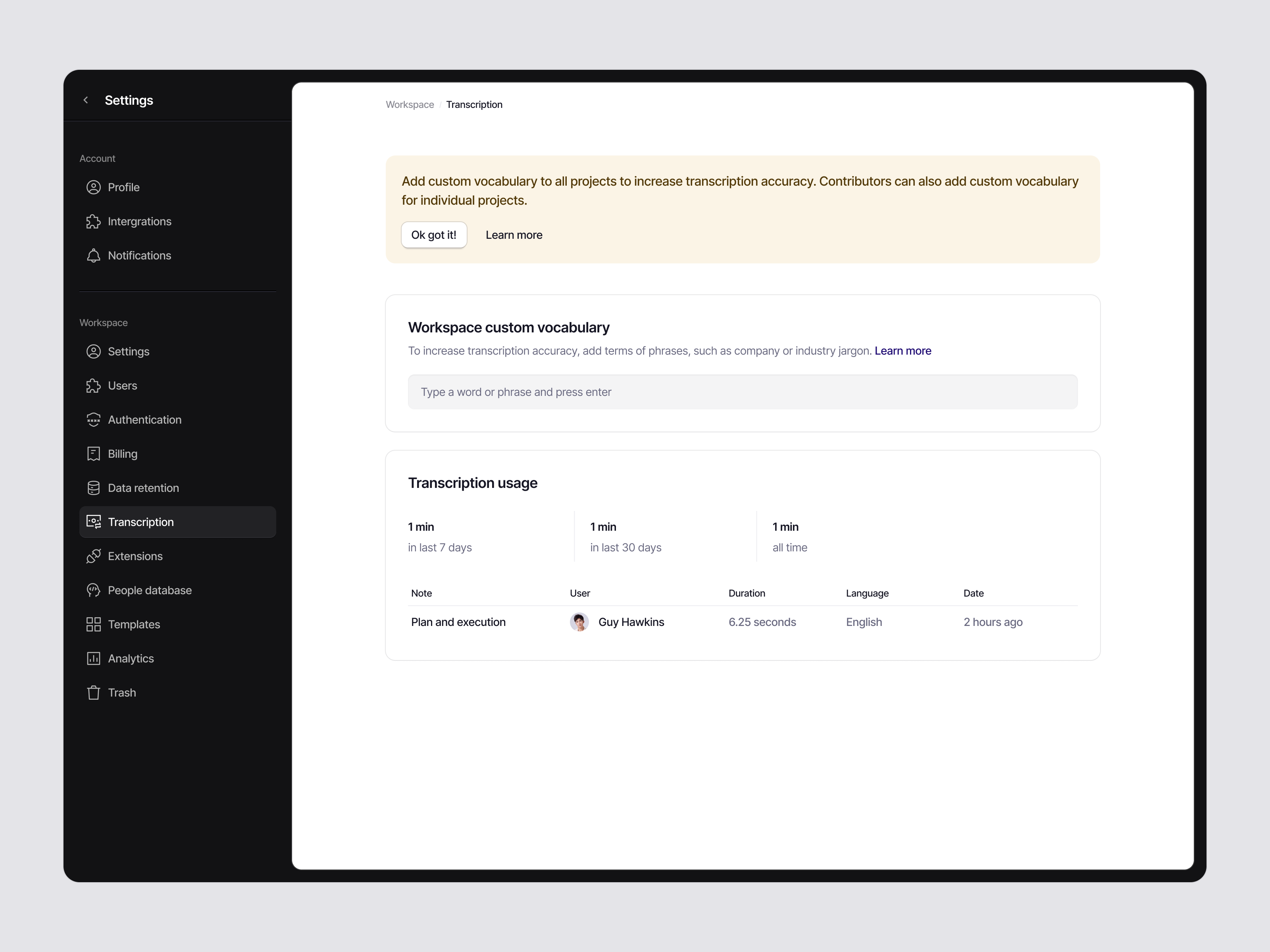This screenshot has width=1270, height=952.
Task: Select the Transcription breadcrumb item
Action: point(474,104)
